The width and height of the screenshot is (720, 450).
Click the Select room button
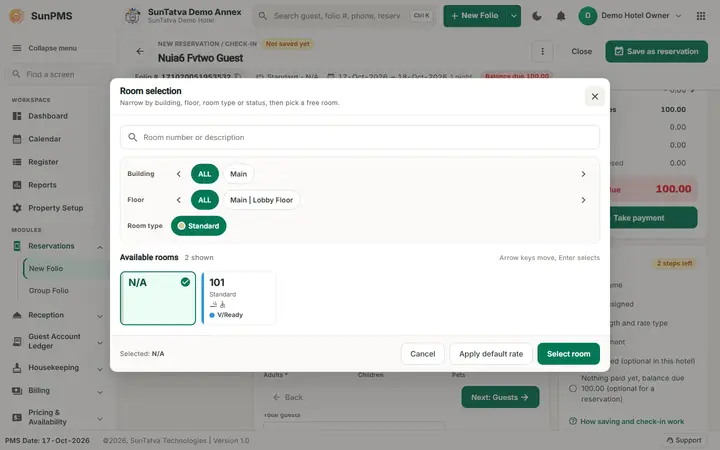point(568,354)
